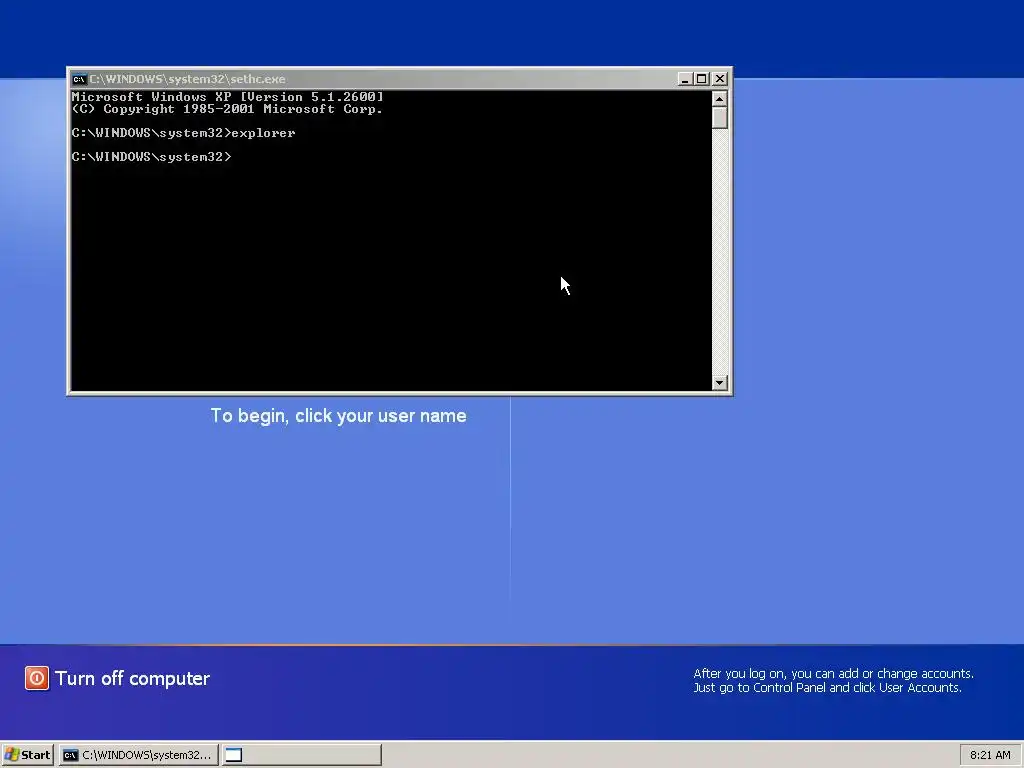Click the red Turn off computer power icon
Screen dimensions: 1024x768
pyautogui.click(x=37, y=678)
